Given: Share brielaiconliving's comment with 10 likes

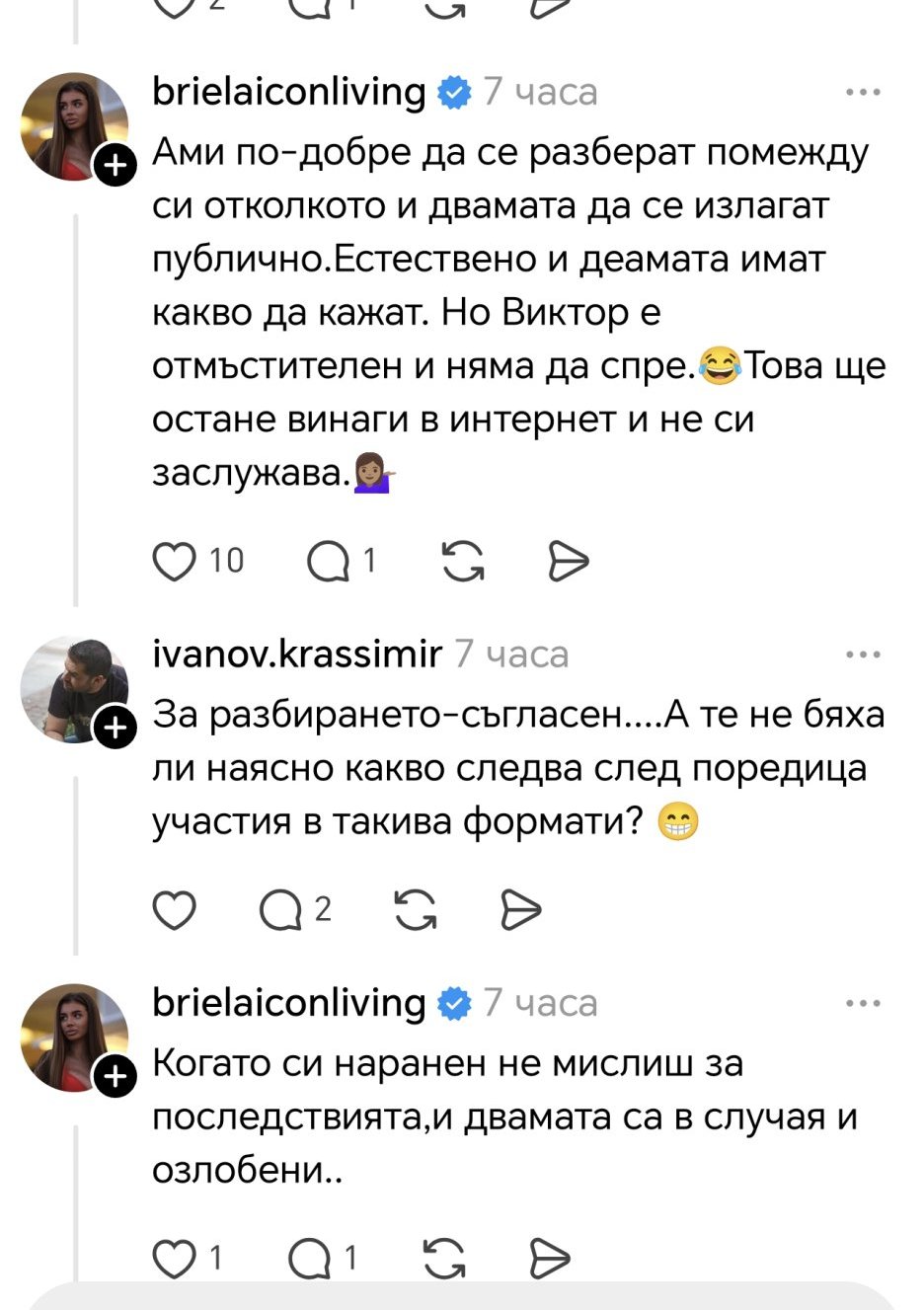Looking at the screenshot, I should tap(569, 562).
